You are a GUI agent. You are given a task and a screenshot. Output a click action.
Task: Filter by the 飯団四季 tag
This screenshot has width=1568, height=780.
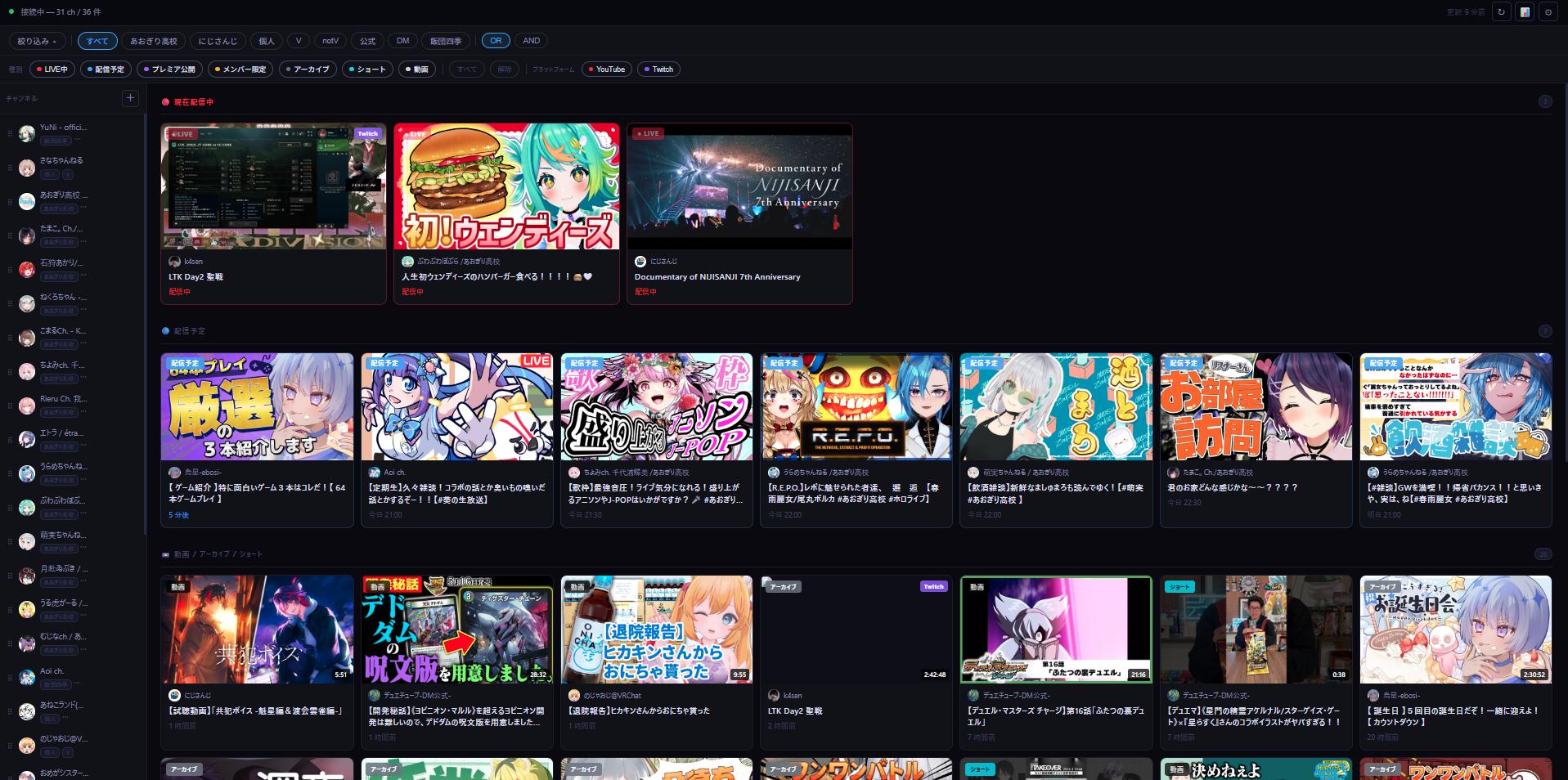446,41
